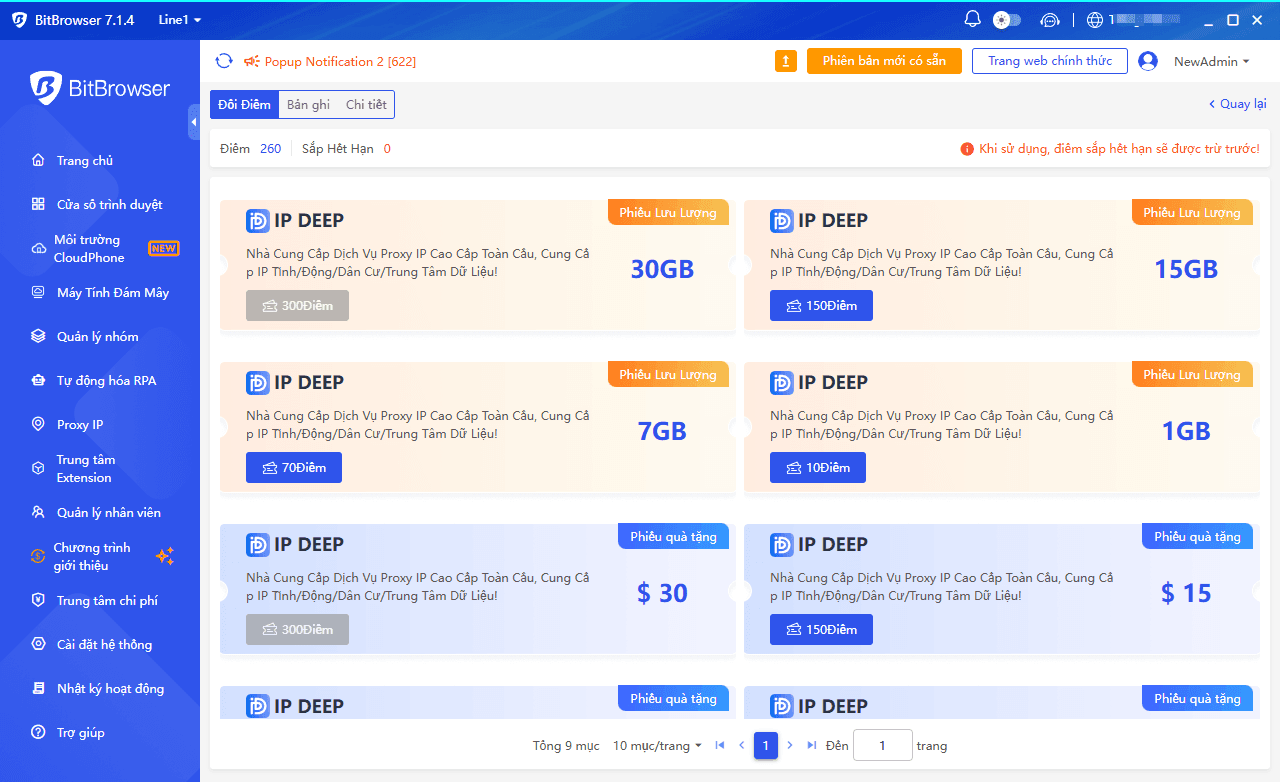Click the red warning icon beside expiry notice
This screenshot has width=1280, height=782.
(x=967, y=149)
